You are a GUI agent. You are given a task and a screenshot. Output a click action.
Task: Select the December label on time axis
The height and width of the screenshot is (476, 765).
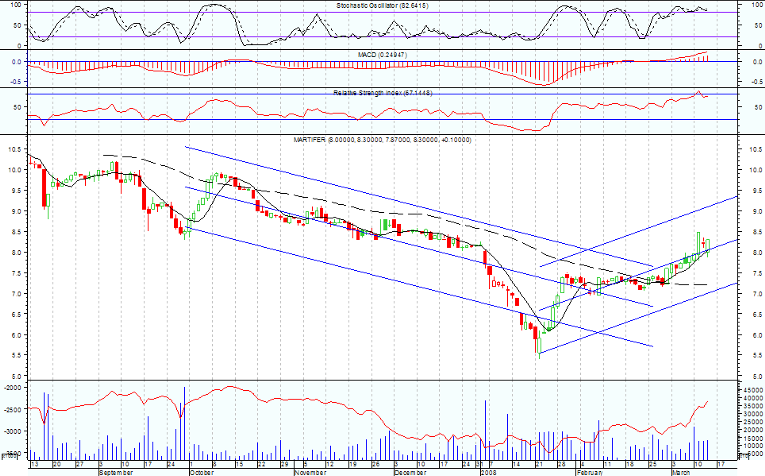click(411, 473)
